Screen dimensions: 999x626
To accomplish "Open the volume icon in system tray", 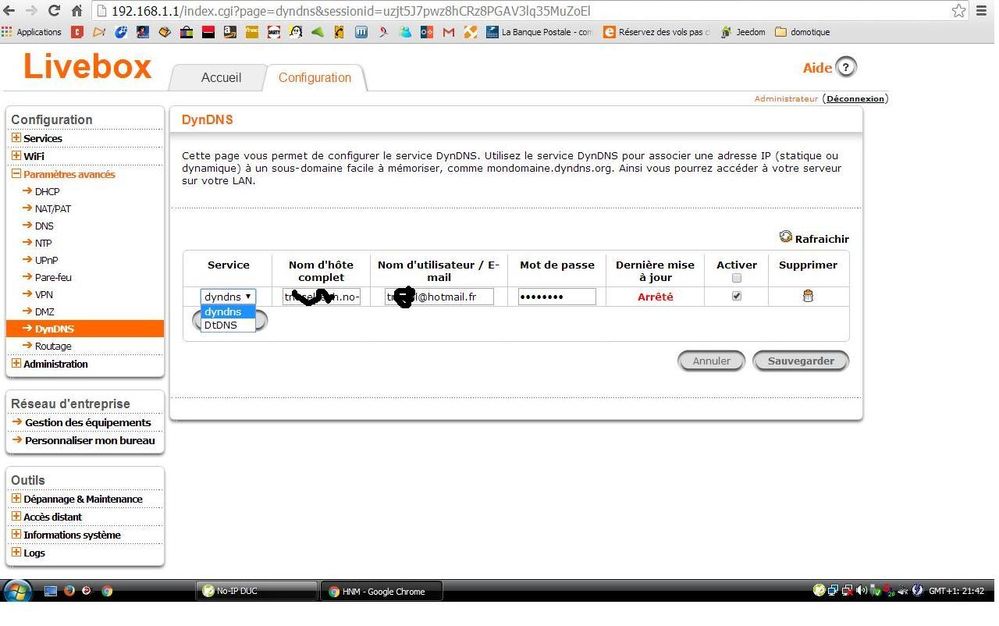I will tap(861, 590).
